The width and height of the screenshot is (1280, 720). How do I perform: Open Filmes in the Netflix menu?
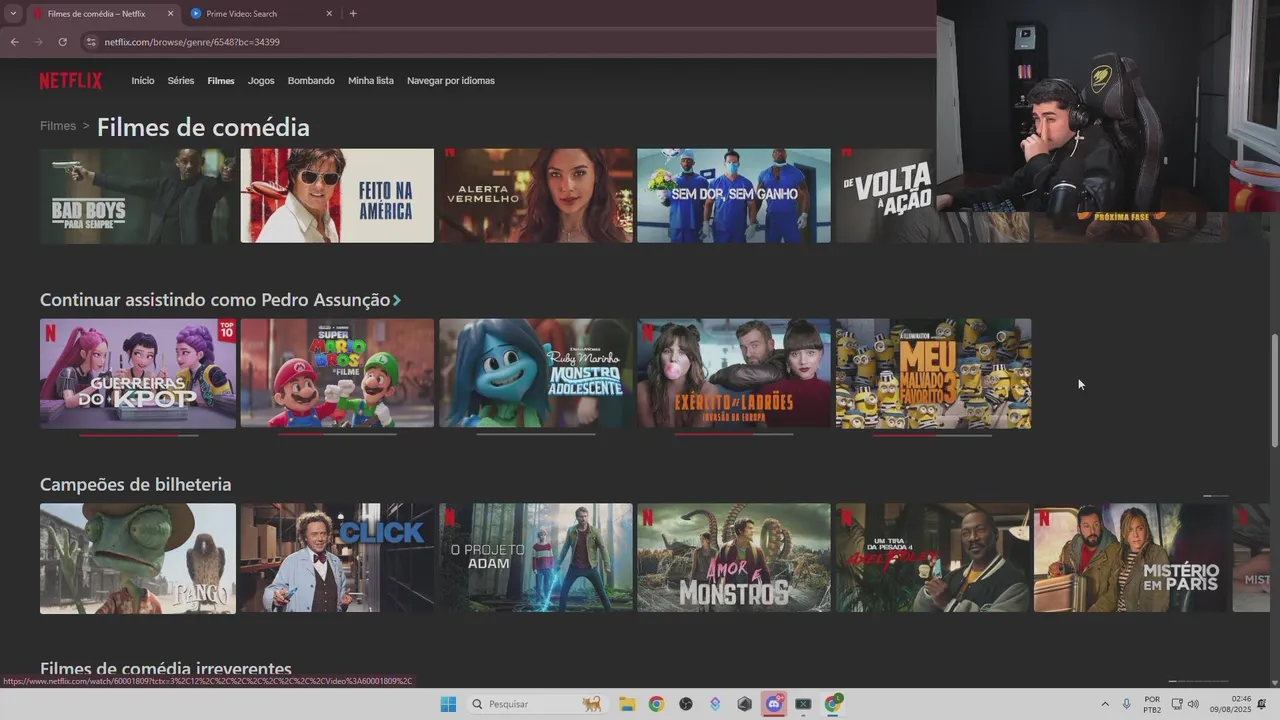[221, 81]
